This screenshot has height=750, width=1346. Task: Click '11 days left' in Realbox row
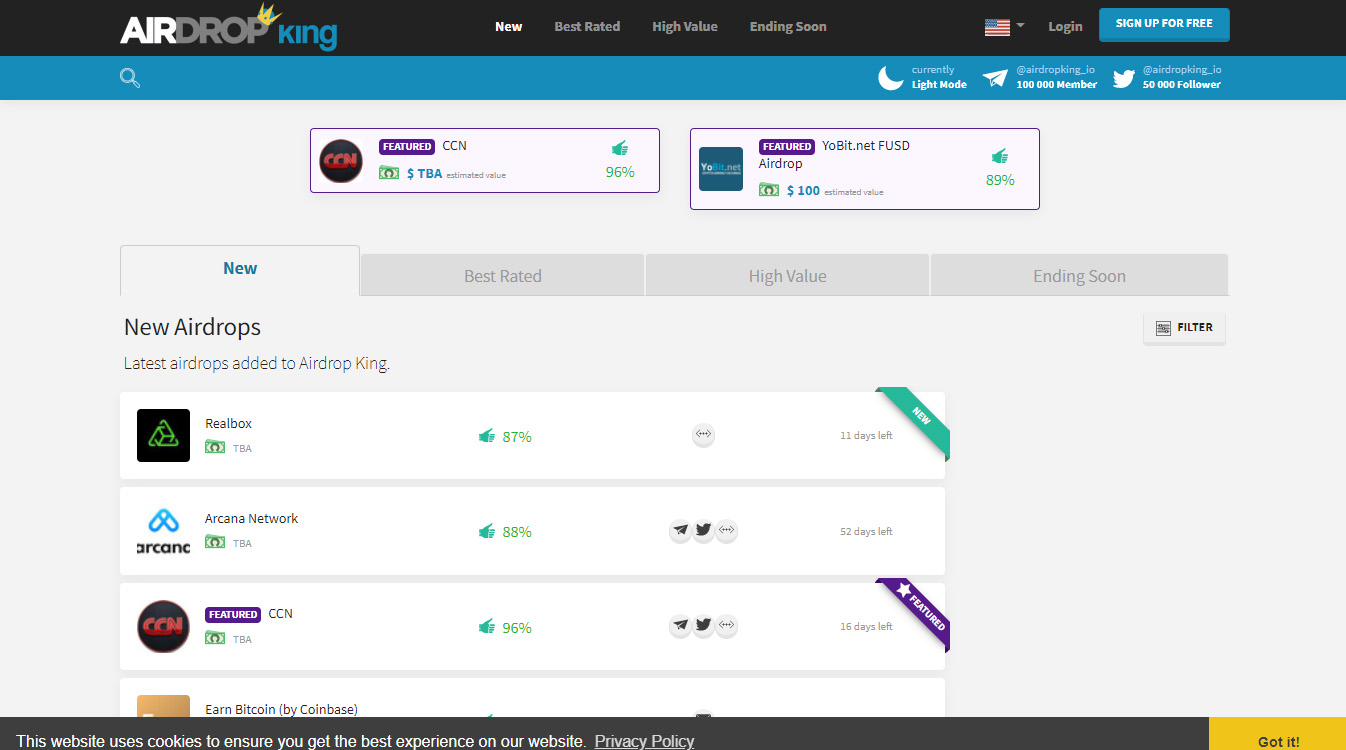pos(866,436)
